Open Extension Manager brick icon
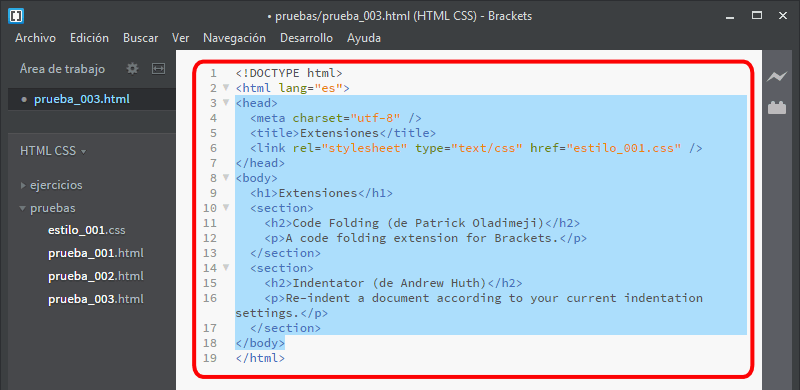Screen dimensions: 800x390 777,108
